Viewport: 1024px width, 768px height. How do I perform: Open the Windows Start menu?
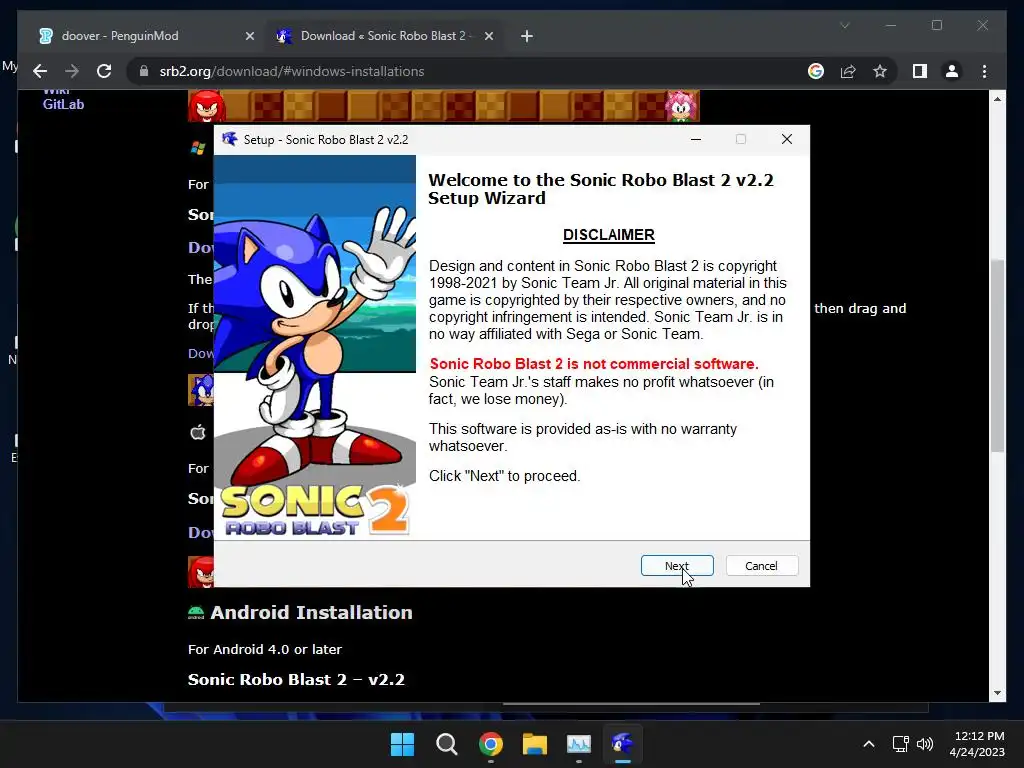[x=402, y=744]
